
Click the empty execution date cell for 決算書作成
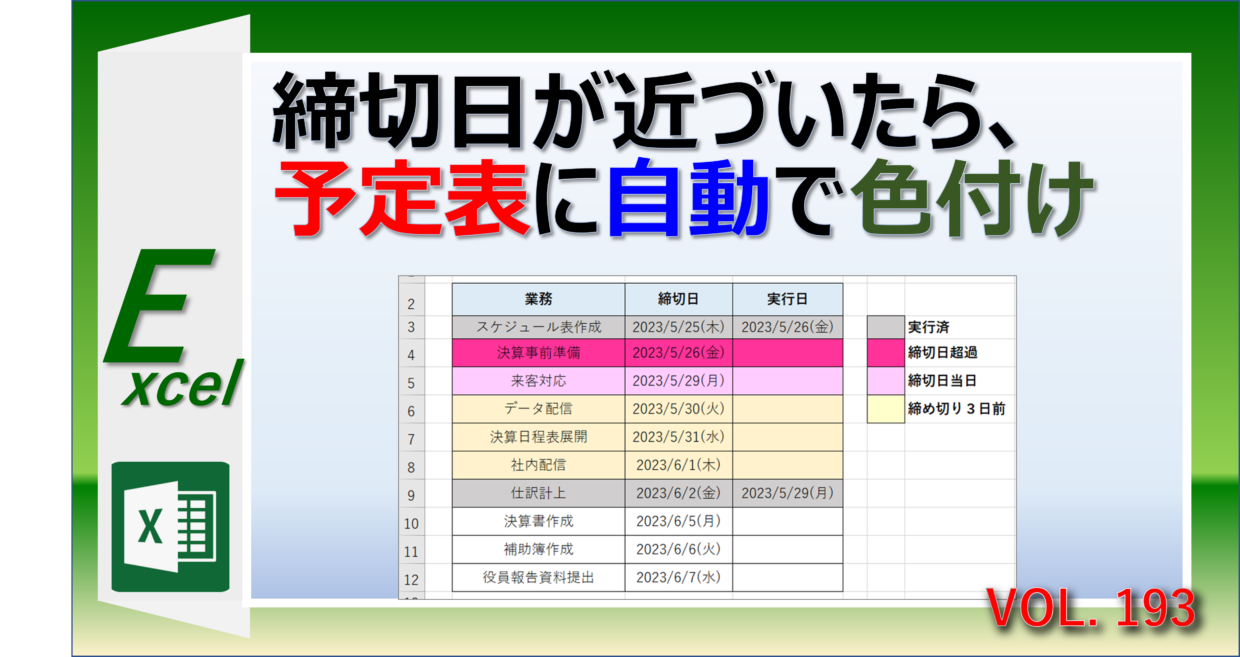(788, 521)
